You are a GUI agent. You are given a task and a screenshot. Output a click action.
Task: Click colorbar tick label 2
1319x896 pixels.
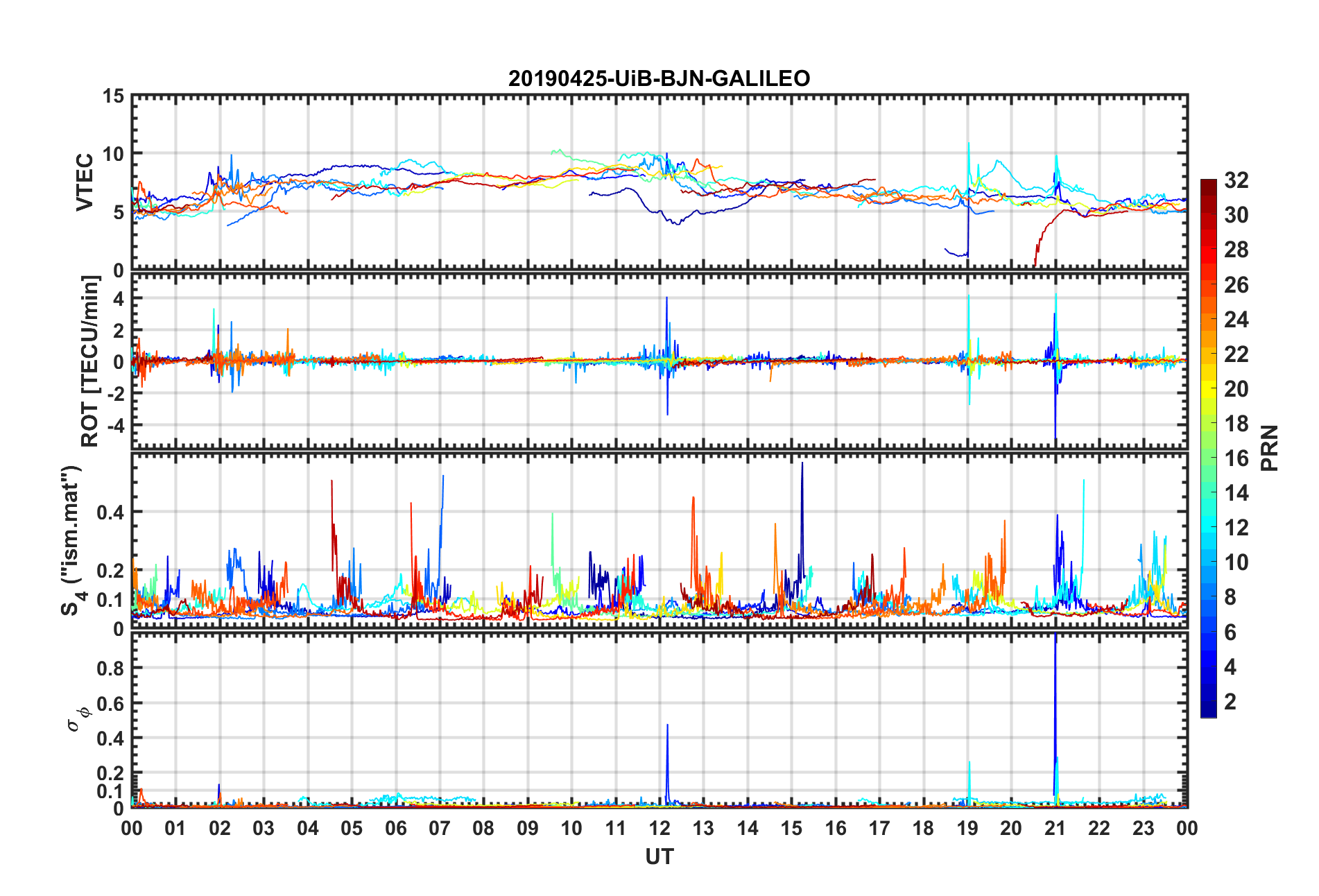(x=1230, y=702)
